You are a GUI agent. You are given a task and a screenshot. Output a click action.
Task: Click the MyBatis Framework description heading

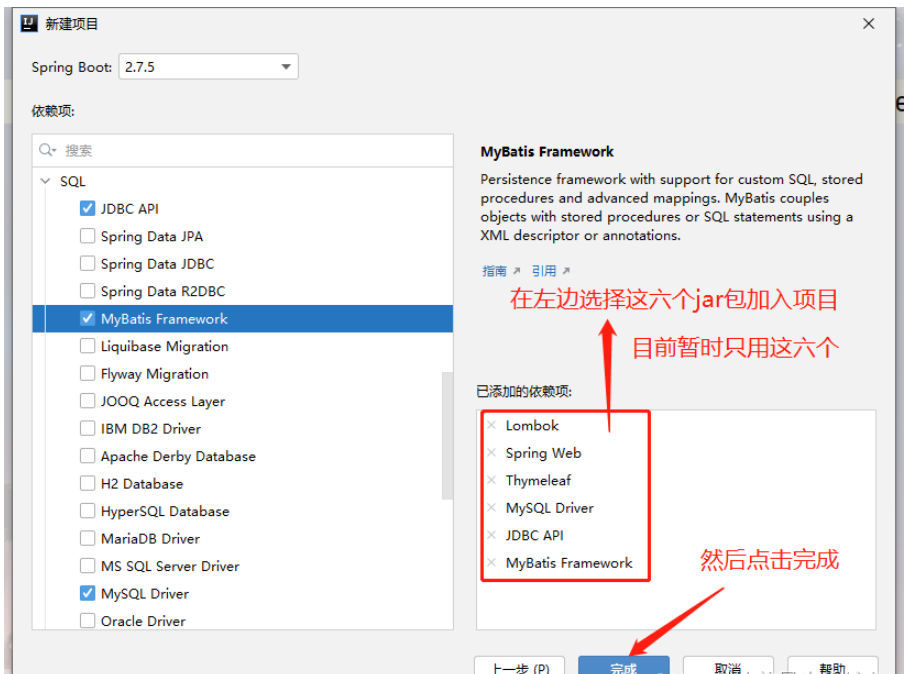(x=547, y=152)
